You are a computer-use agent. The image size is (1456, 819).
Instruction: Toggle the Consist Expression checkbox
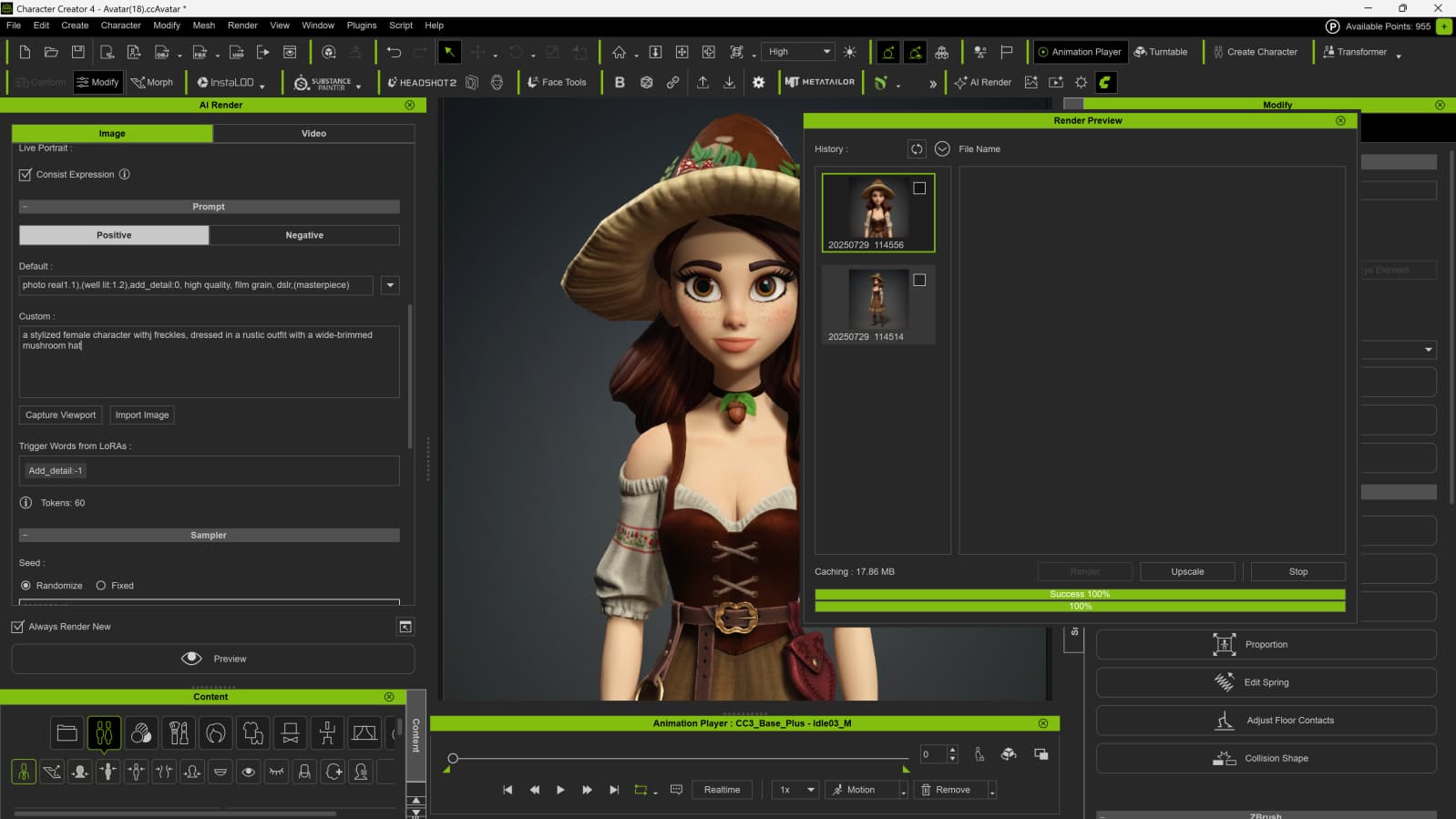pos(26,175)
